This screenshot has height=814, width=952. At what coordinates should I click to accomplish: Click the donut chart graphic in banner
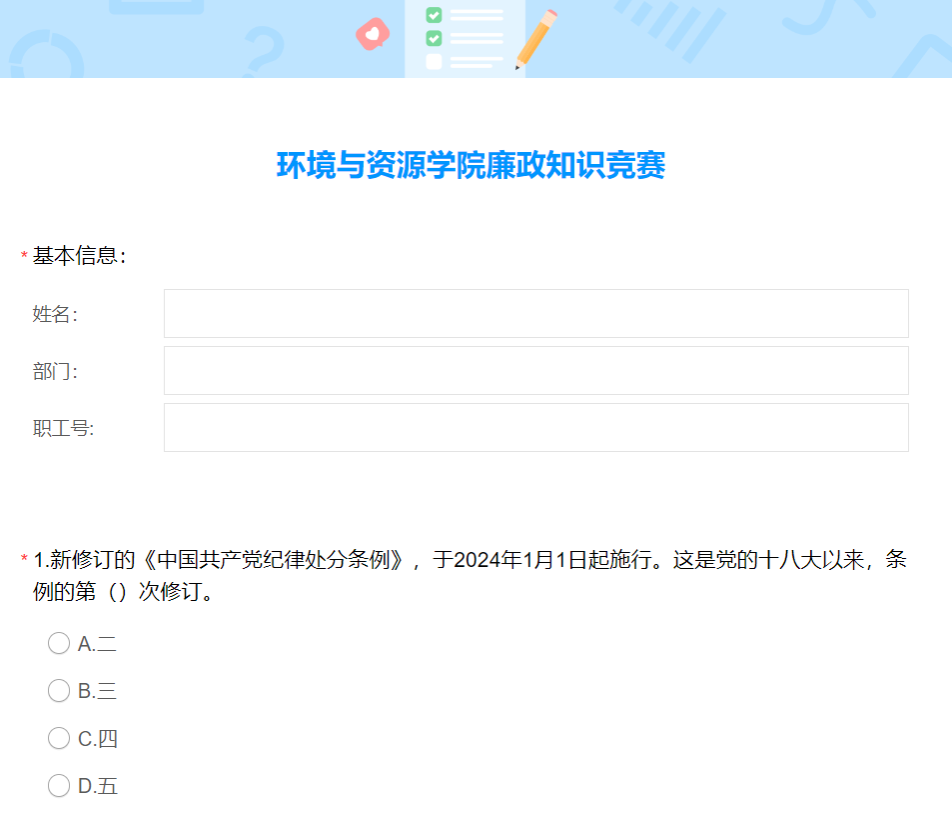click(x=46, y=56)
